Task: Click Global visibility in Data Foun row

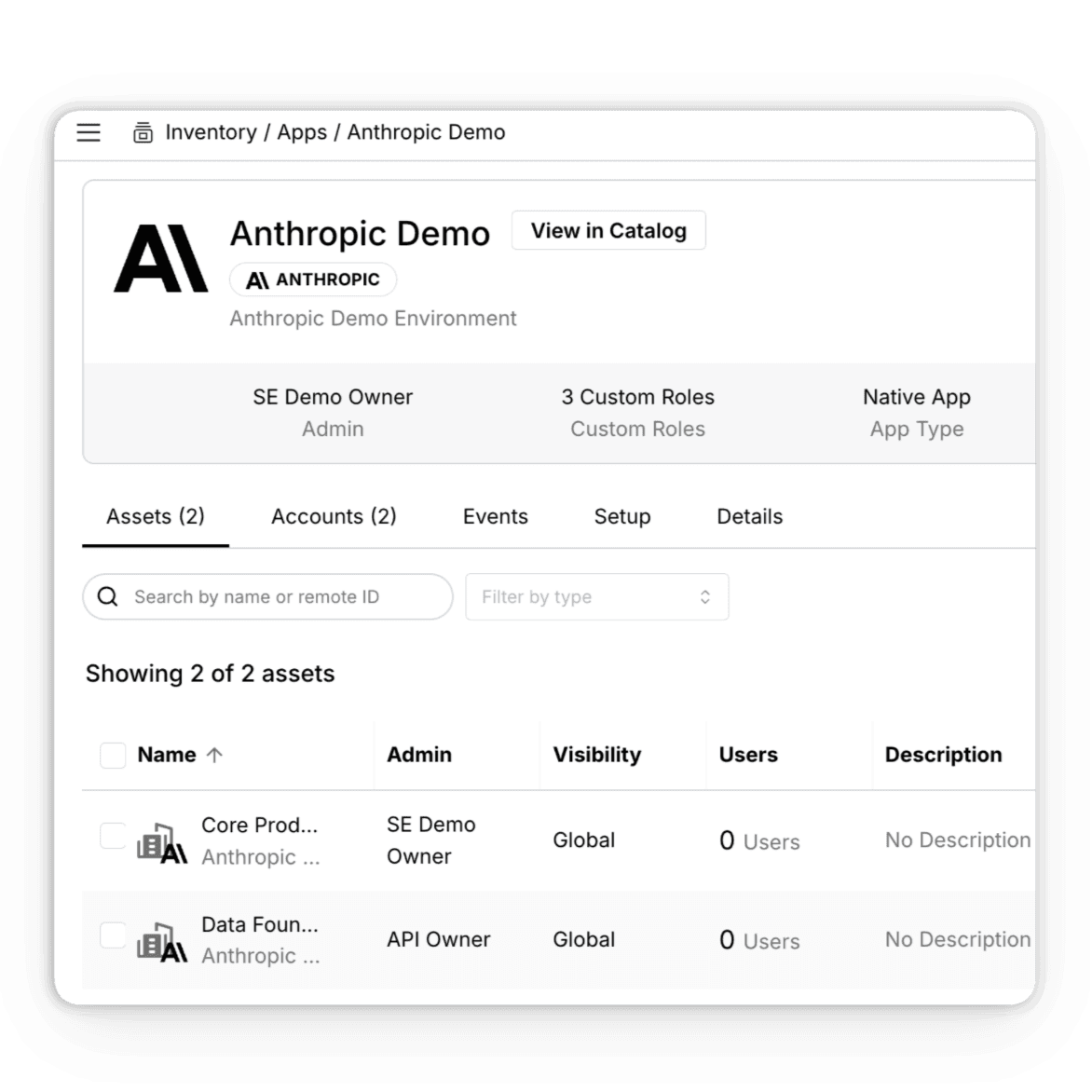Action: pos(583,939)
